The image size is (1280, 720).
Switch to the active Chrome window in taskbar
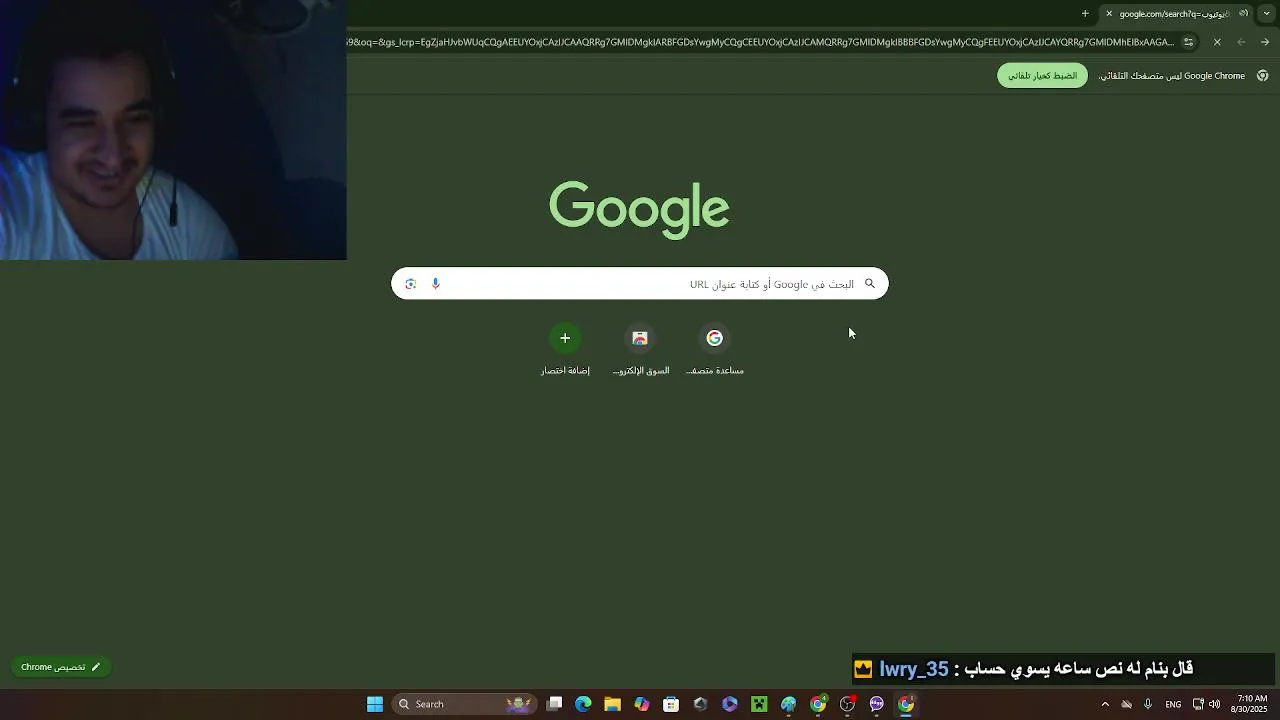click(906, 704)
